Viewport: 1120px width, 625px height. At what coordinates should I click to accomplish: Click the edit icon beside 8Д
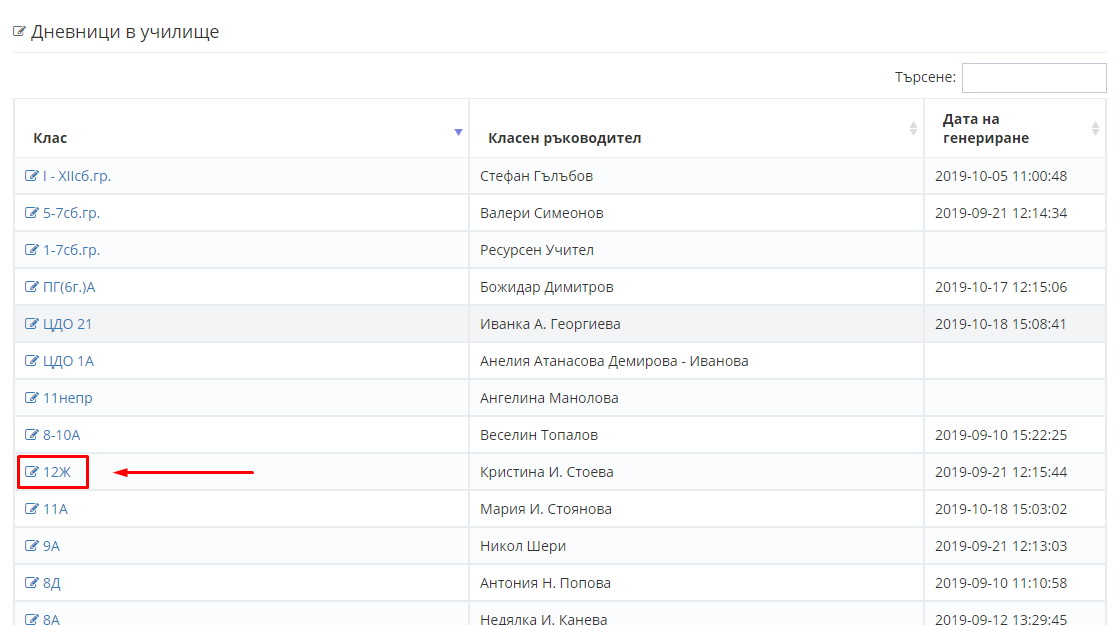click(x=31, y=583)
